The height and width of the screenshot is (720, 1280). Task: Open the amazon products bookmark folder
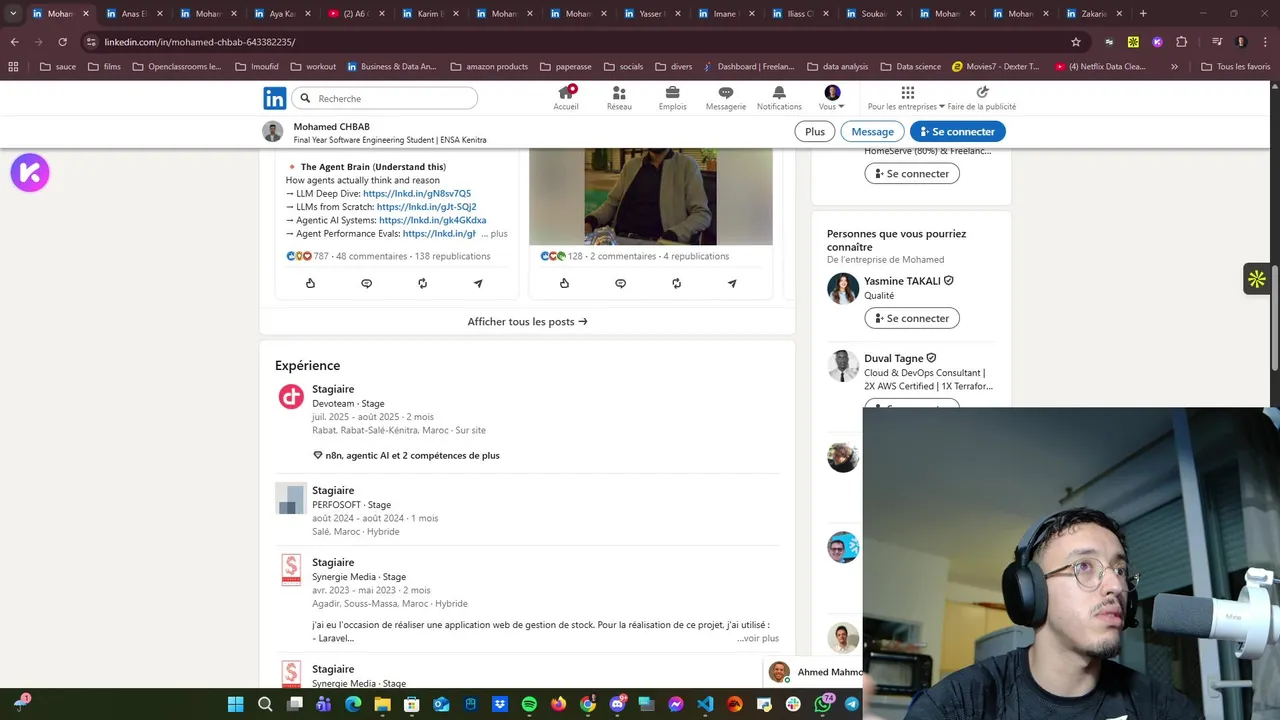click(489, 67)
